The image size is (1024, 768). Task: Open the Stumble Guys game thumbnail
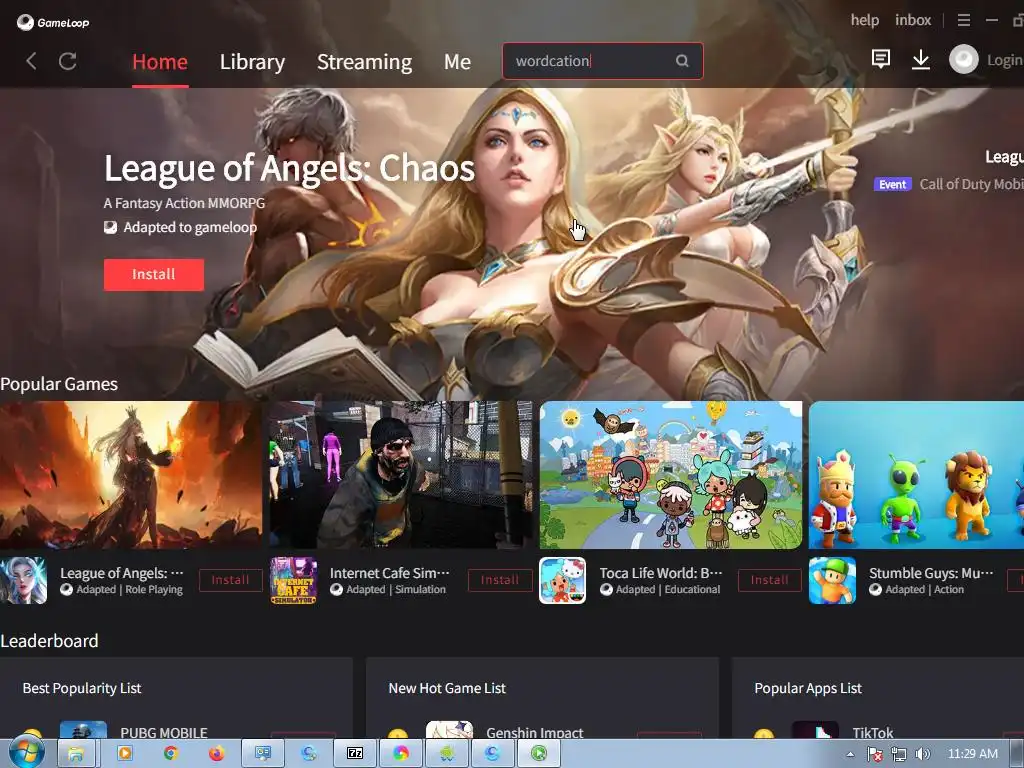point(916,475)
